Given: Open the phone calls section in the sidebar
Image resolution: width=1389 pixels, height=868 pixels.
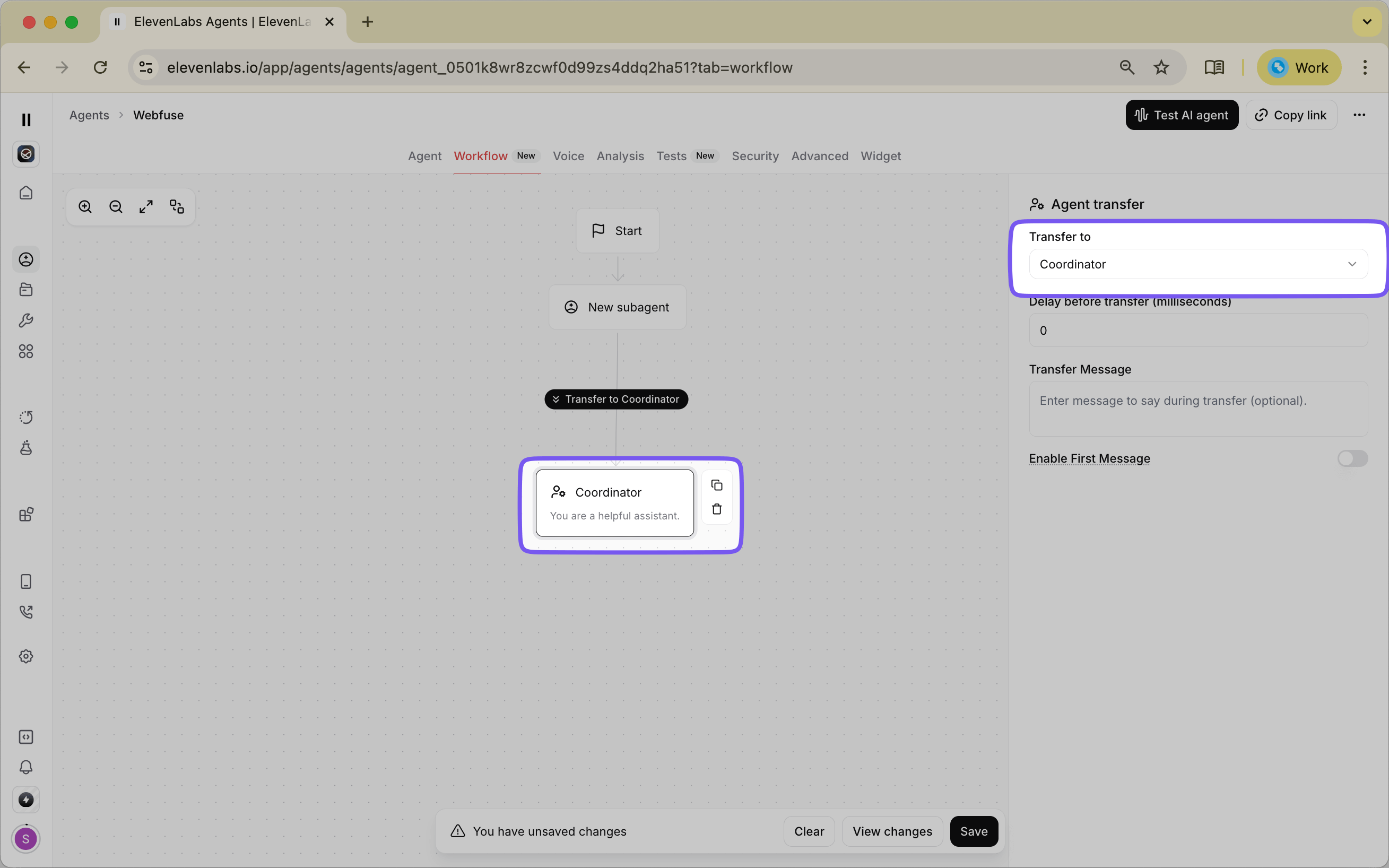Looking at the screenshot, I should point(26,611).
